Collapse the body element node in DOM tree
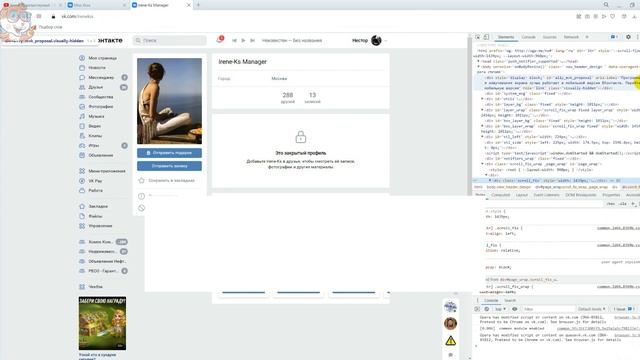This screenshot has height=360, width=640. [479, 67]
